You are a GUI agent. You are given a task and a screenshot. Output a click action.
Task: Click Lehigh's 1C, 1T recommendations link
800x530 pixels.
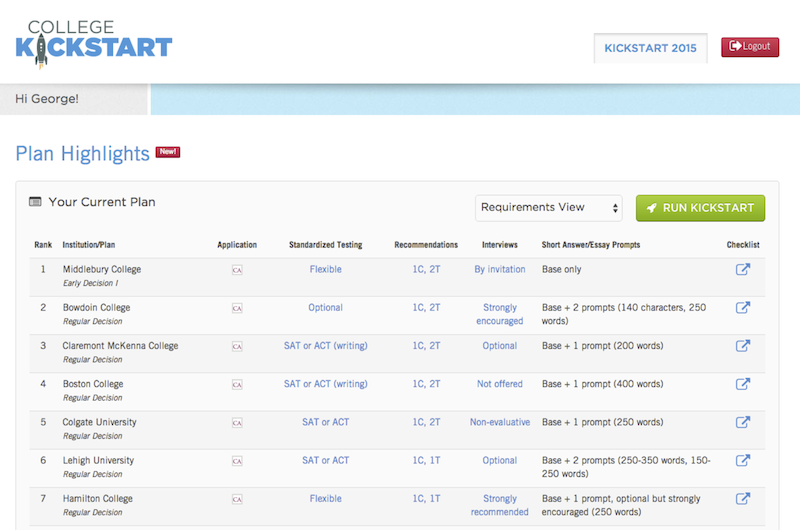(427, 461)
